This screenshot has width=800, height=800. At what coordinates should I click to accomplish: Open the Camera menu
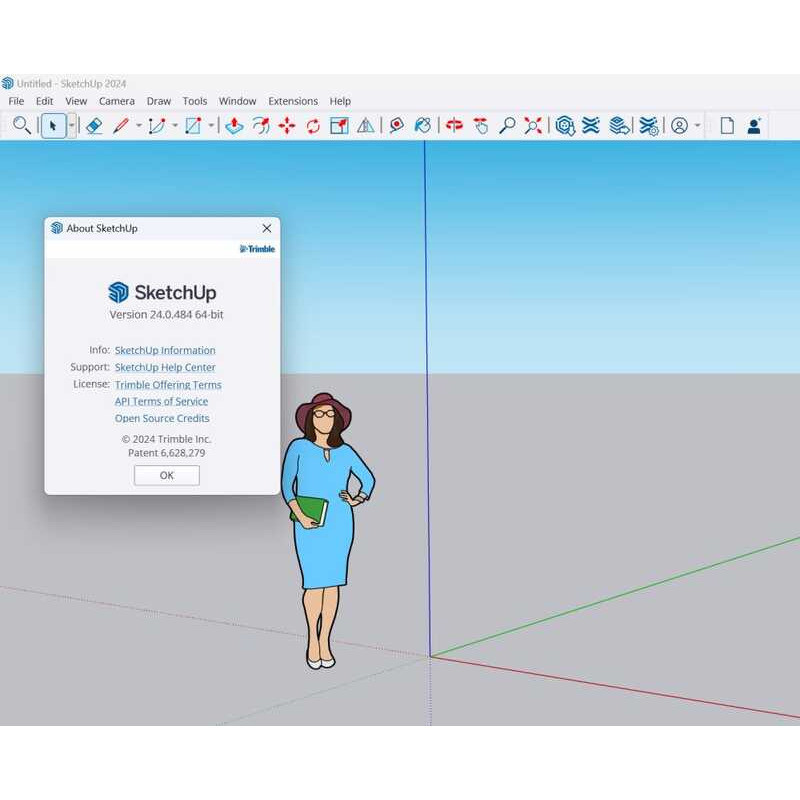117,101
